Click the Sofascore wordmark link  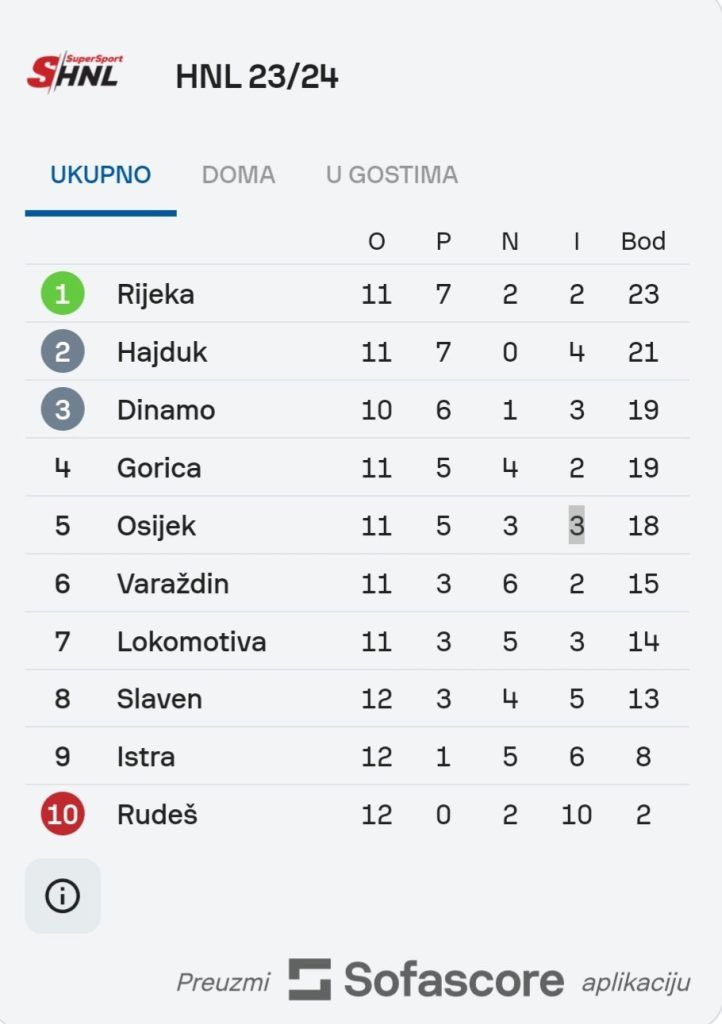point(454,980)
